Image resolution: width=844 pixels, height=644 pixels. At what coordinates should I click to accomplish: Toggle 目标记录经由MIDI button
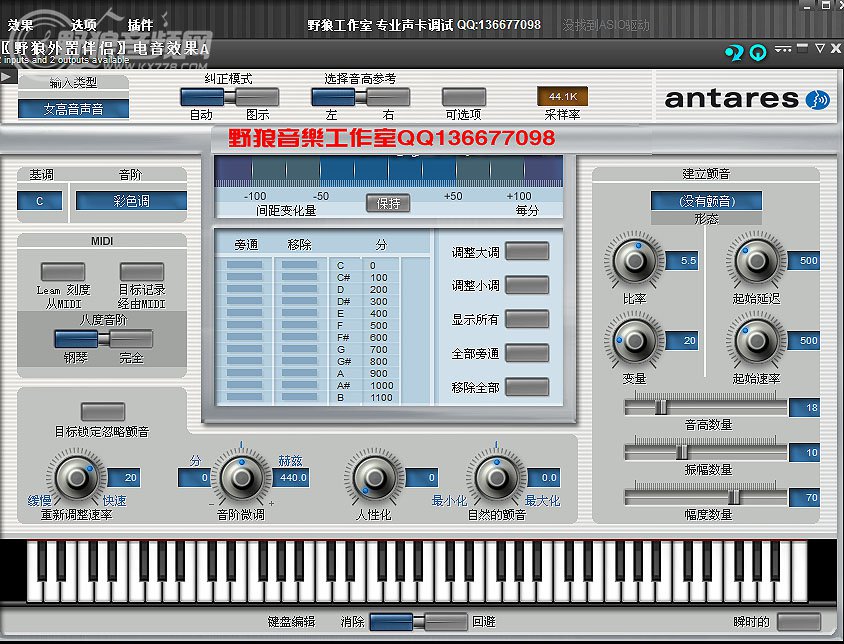pyautogui.click(x=142, y=271)
